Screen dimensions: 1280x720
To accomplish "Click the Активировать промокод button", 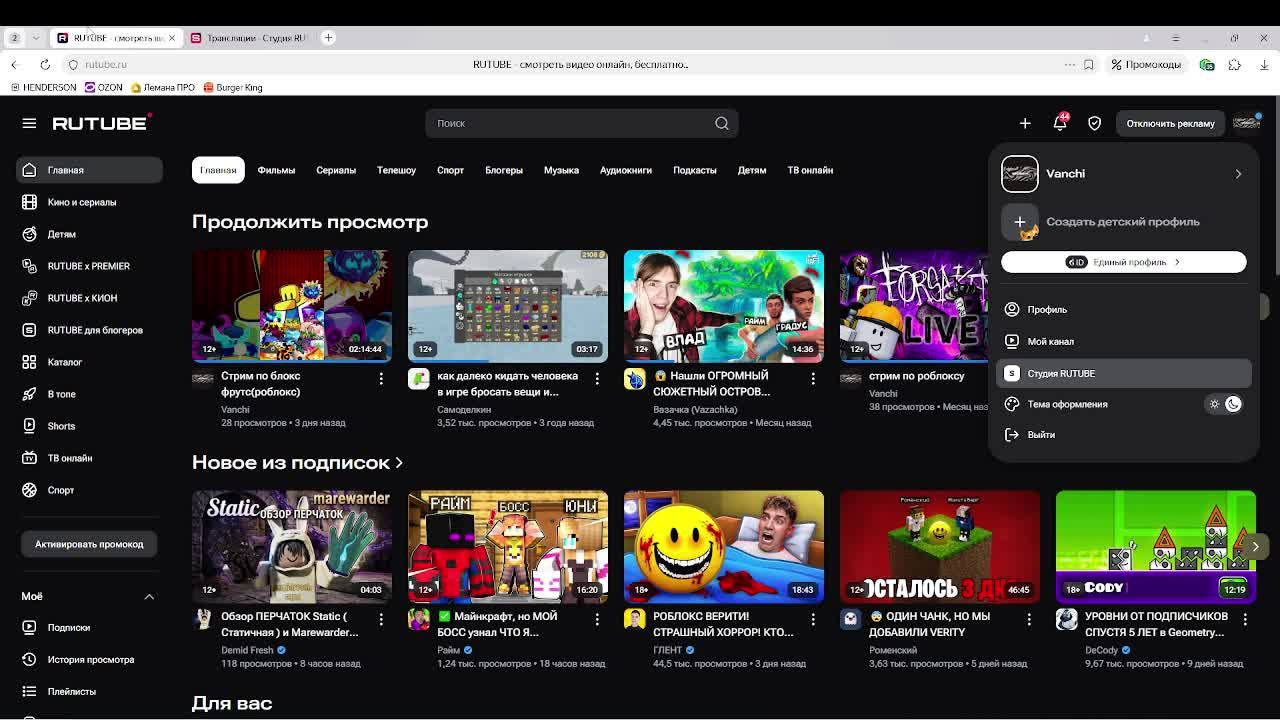I will point(89,544).
